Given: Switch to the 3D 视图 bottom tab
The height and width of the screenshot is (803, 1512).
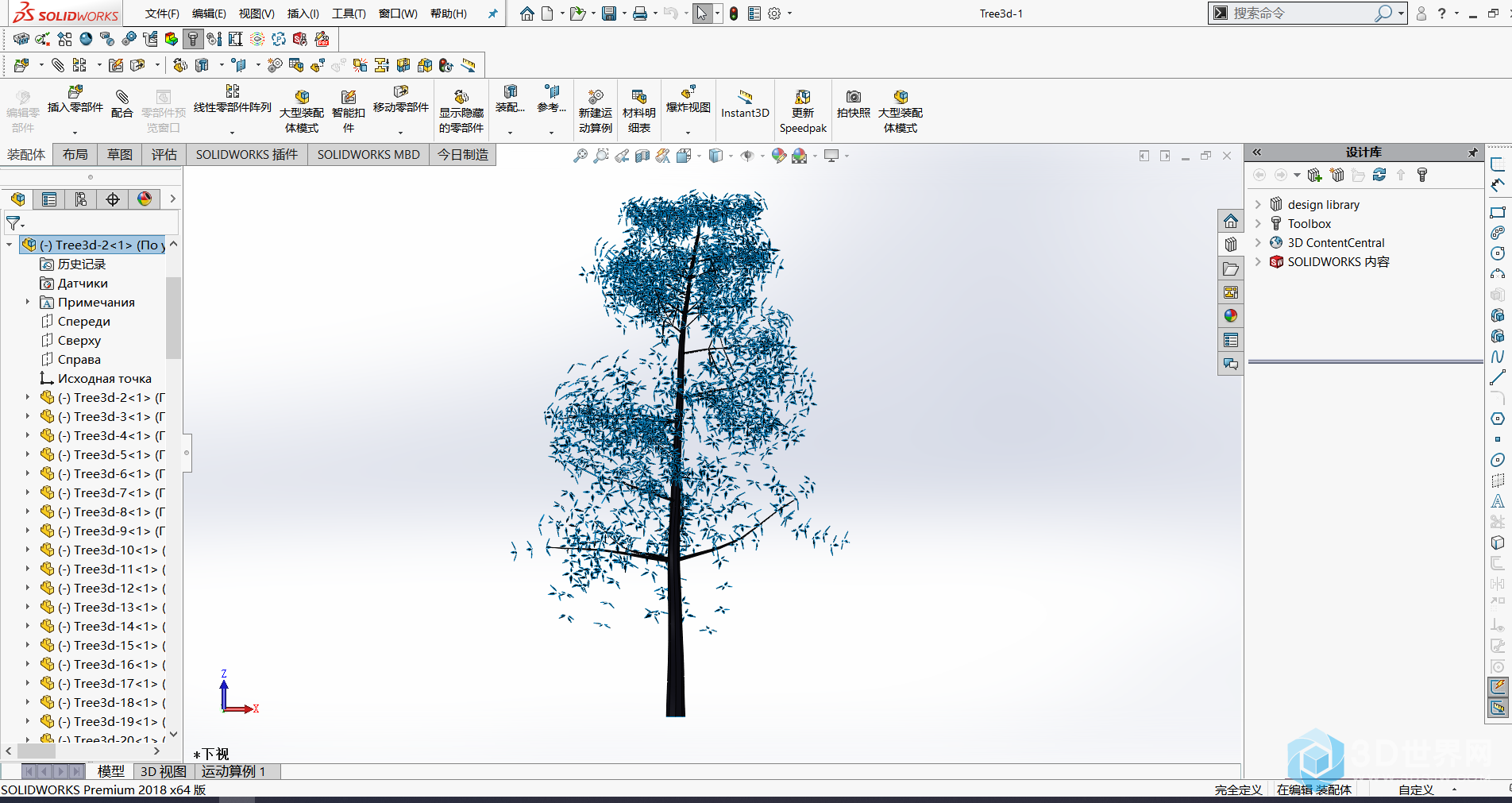Looking at the screenshot, I should click(x=163, y=771).
